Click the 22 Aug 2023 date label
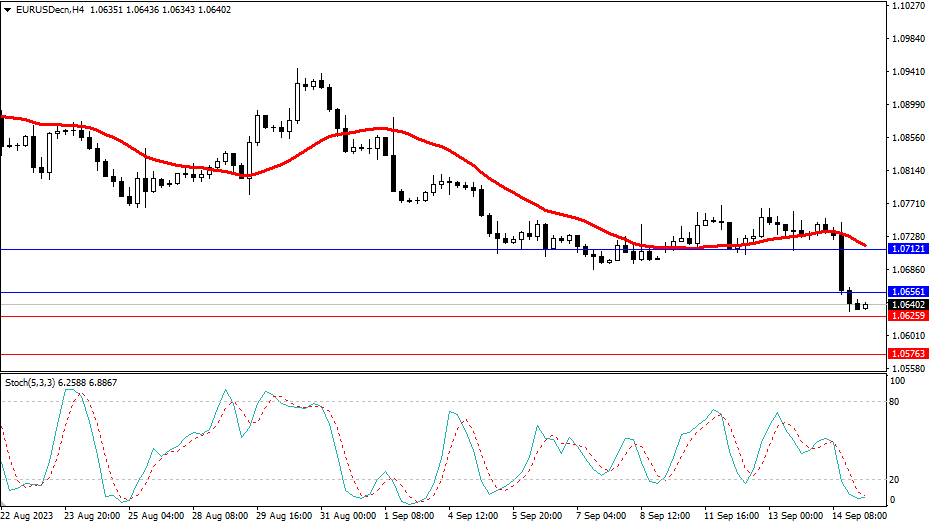Image resolution: width=931 pixels, height=526 pixels. (30, 517)
